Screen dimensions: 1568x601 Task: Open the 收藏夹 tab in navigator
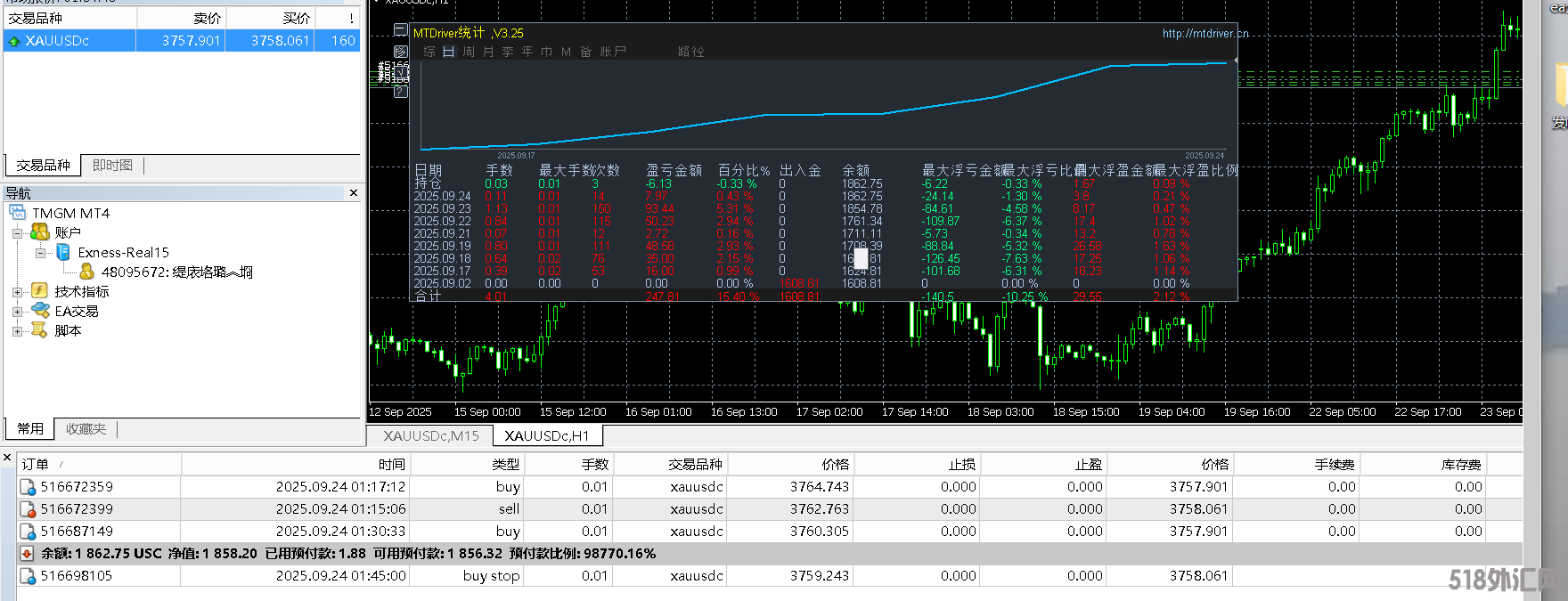pos(86,429)
